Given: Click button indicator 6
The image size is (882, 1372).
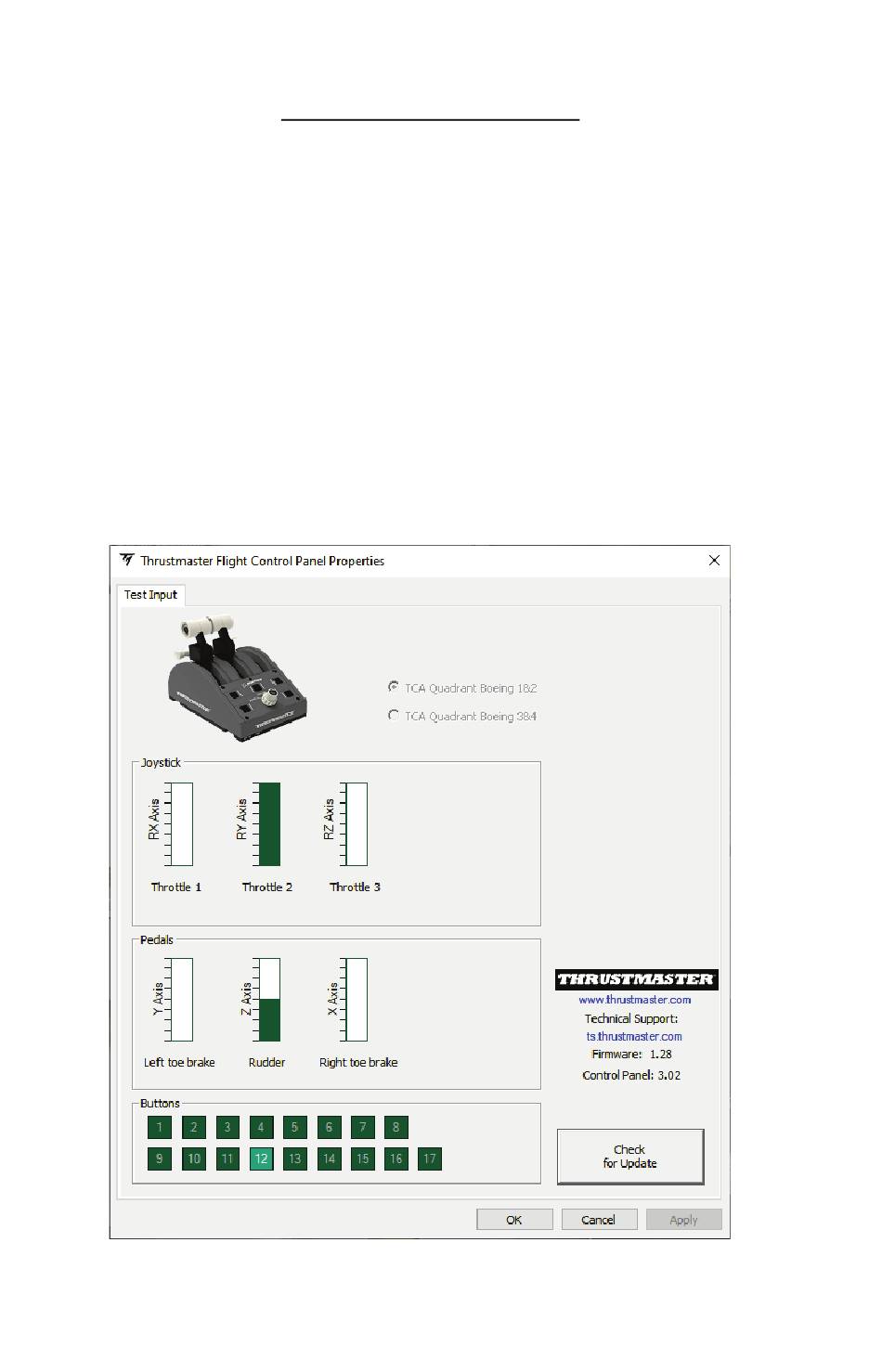Looking at the screenshot, I should click(329, 1127).
